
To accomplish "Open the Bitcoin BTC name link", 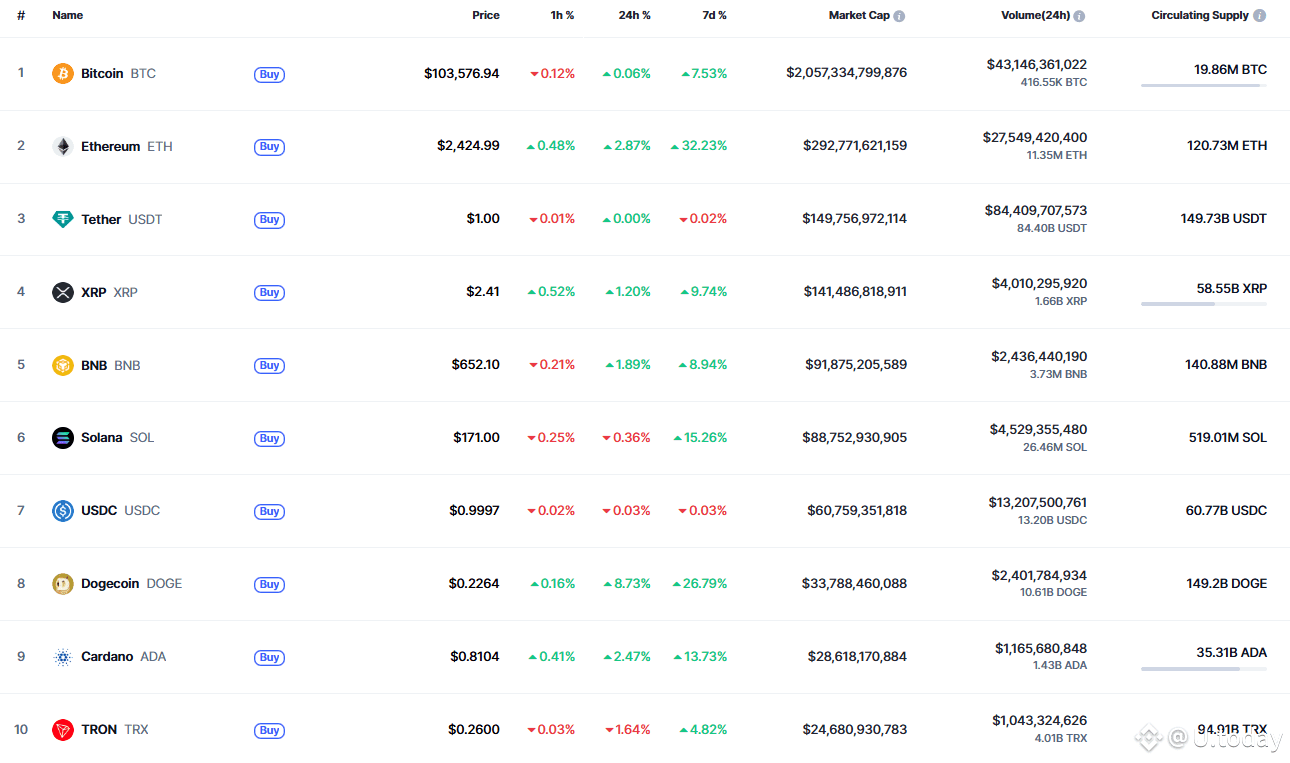I will tap(118, 74).
